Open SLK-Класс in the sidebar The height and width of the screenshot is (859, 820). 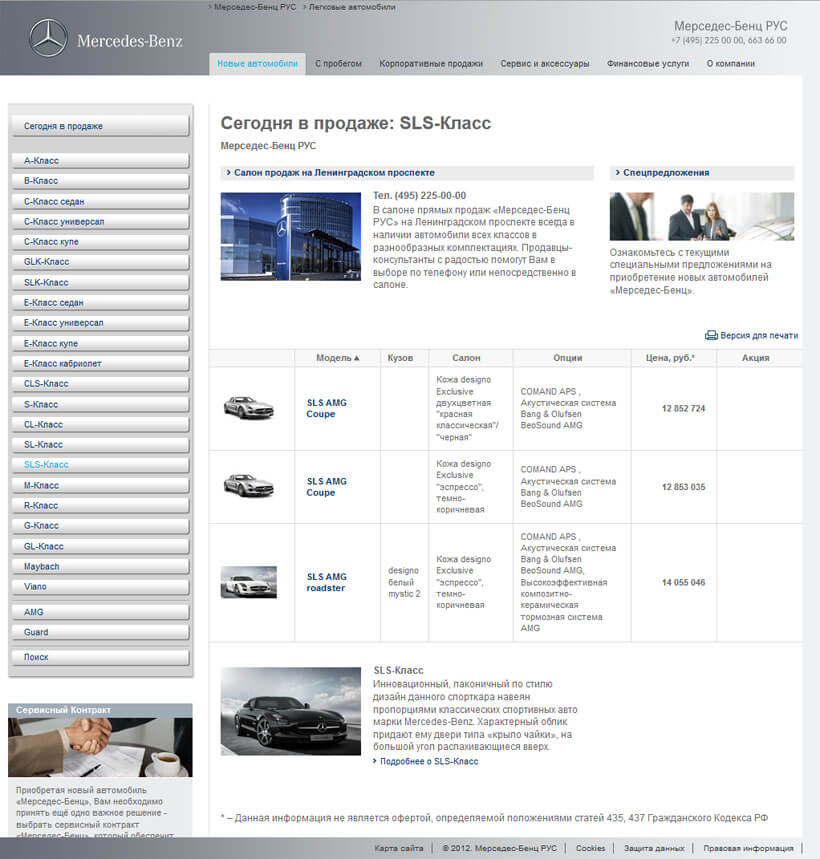click(x=100, y=283)
